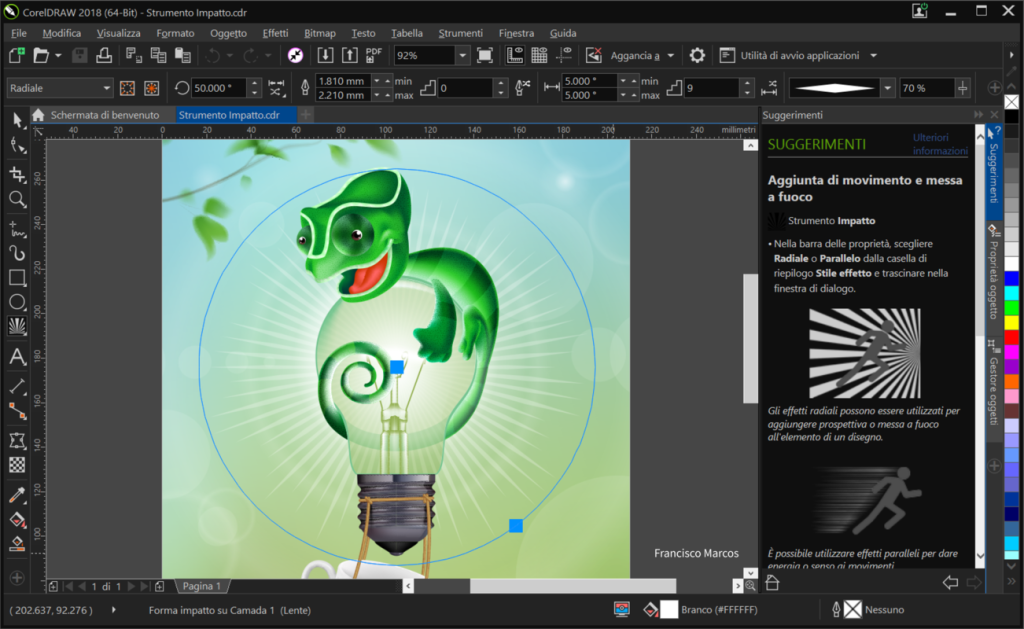Select the Ellipse tool
This screenshot has height=629, width=1024.
[x=16, y=301]
